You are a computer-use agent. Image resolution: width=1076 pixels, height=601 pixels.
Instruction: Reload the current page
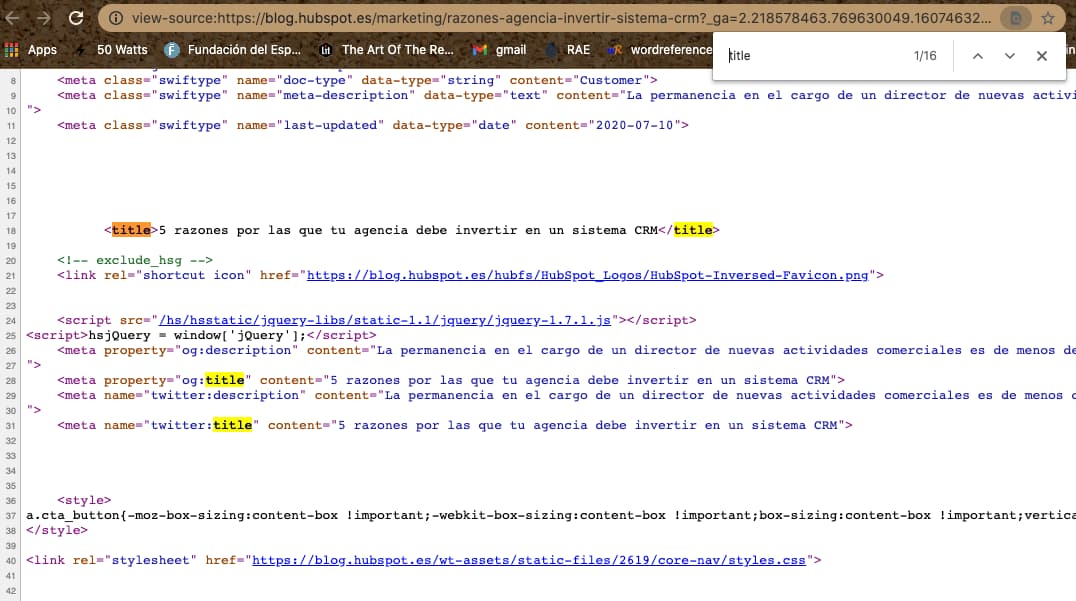75,18
